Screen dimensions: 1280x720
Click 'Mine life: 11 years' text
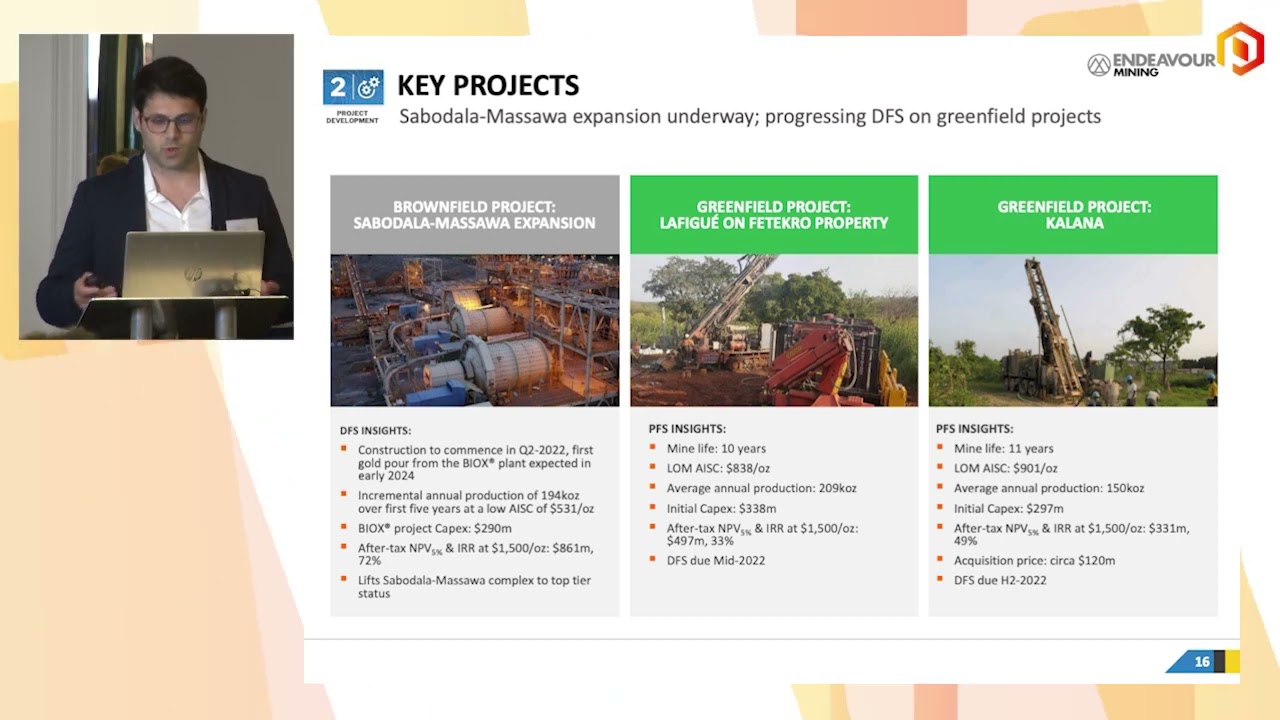click(x=1003, y=449)
